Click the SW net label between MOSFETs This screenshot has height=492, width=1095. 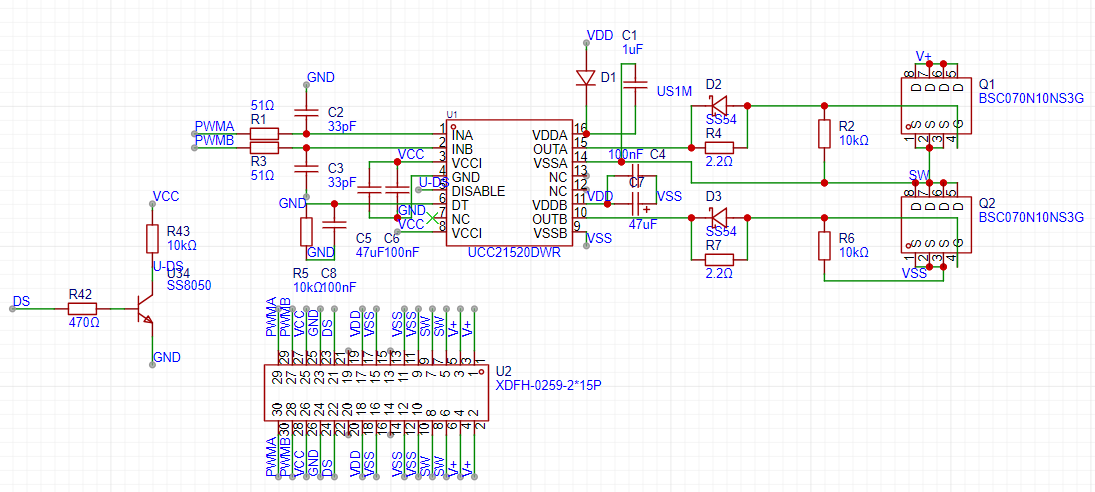tap(918, 174)
